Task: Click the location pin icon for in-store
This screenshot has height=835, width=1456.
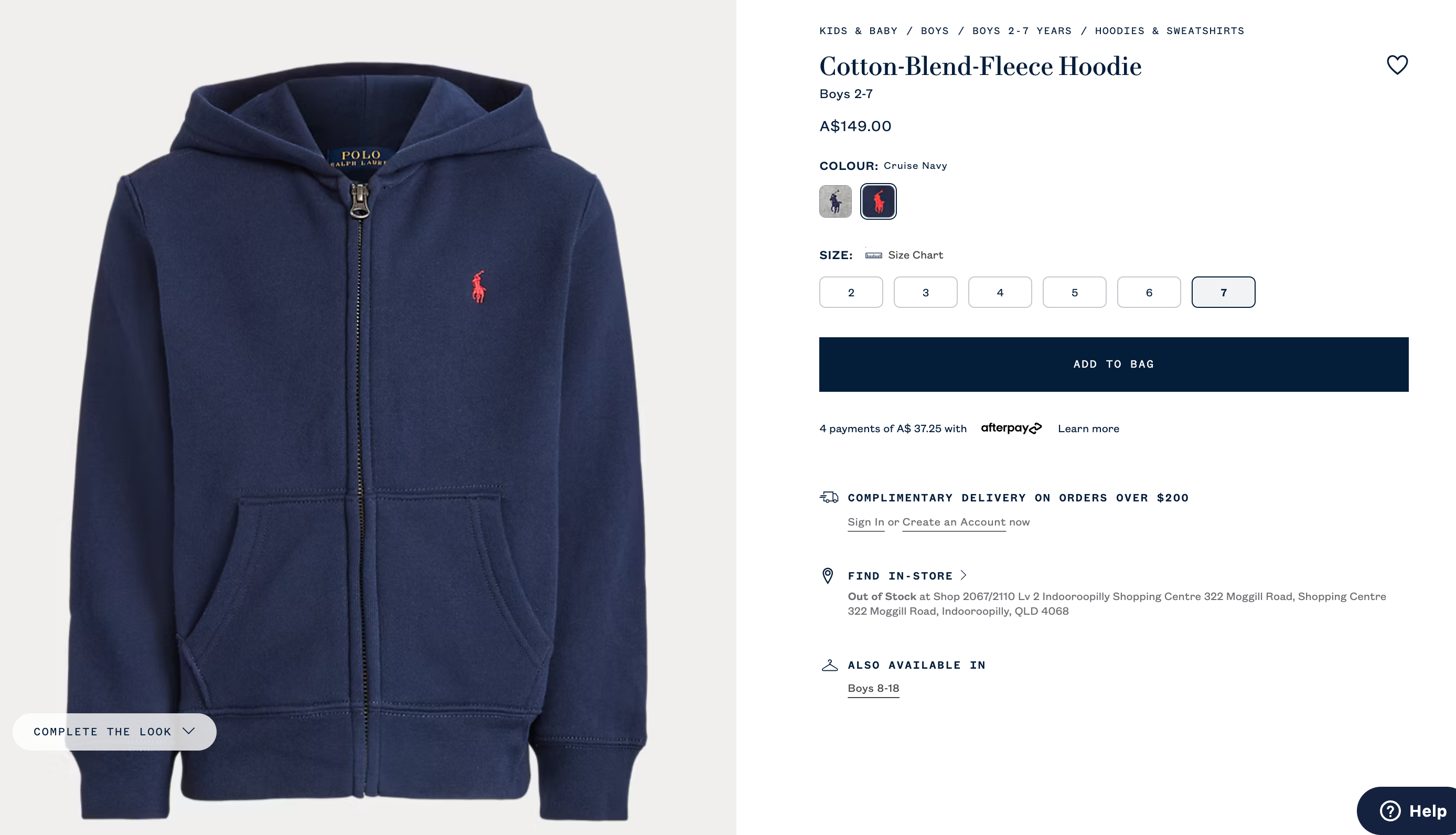Action: click(x=828, y=575)
